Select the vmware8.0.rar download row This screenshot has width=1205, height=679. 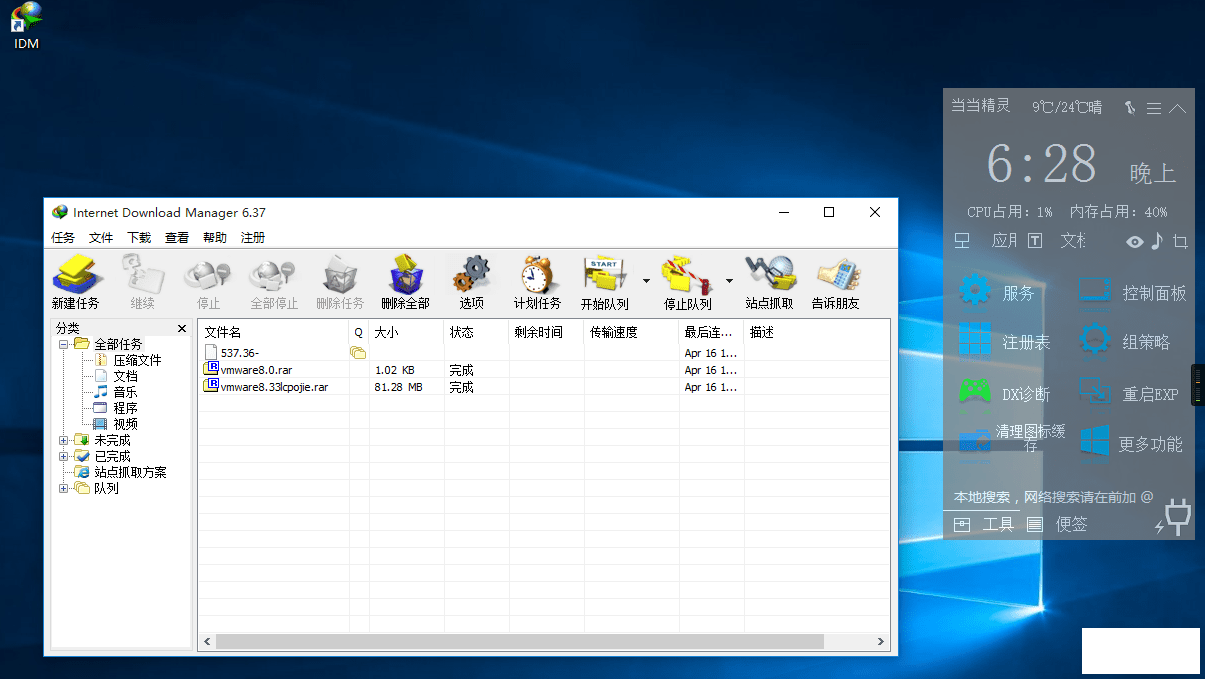tap(543, 370)
